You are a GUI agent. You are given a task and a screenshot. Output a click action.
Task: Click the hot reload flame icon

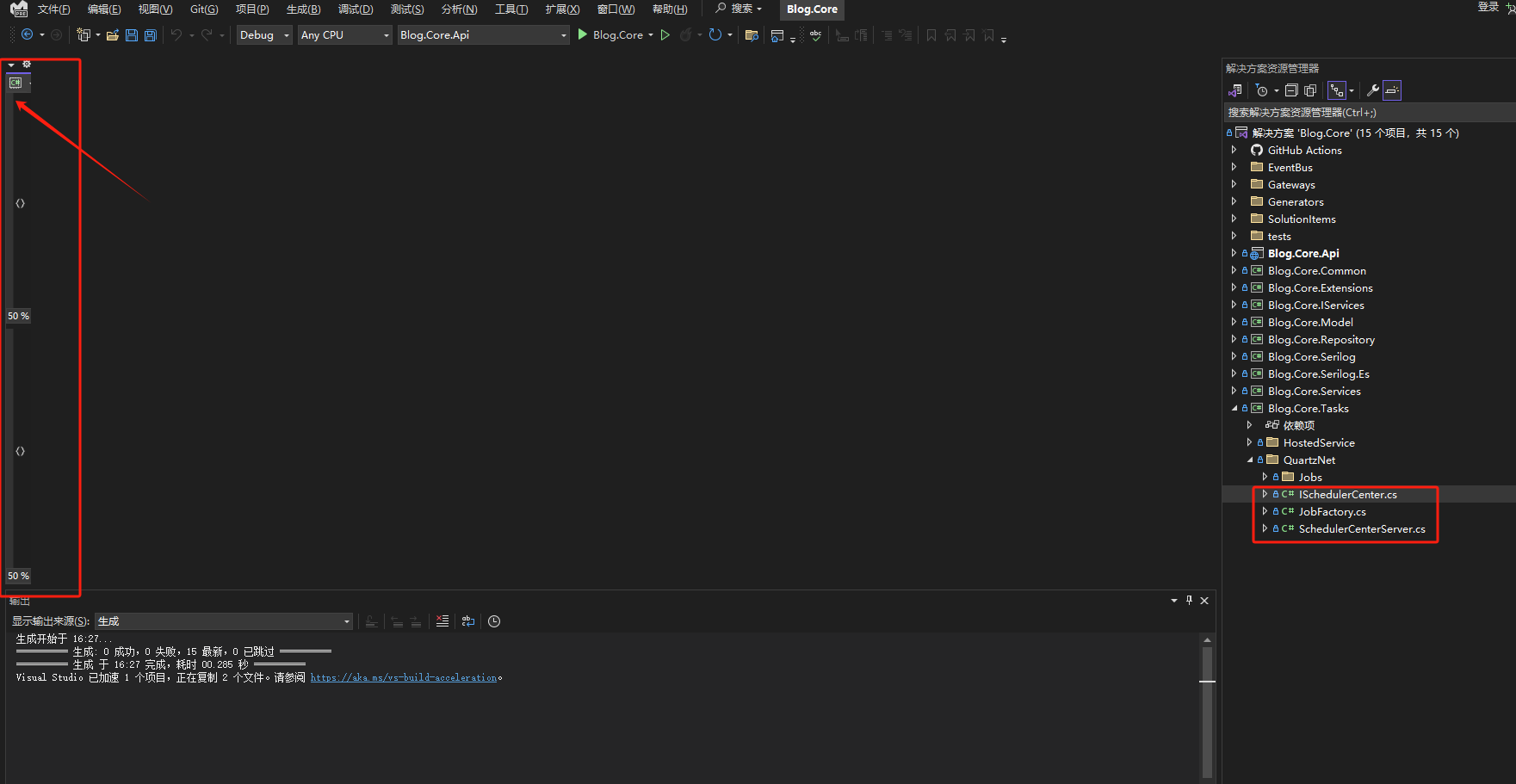coord(686,34)
